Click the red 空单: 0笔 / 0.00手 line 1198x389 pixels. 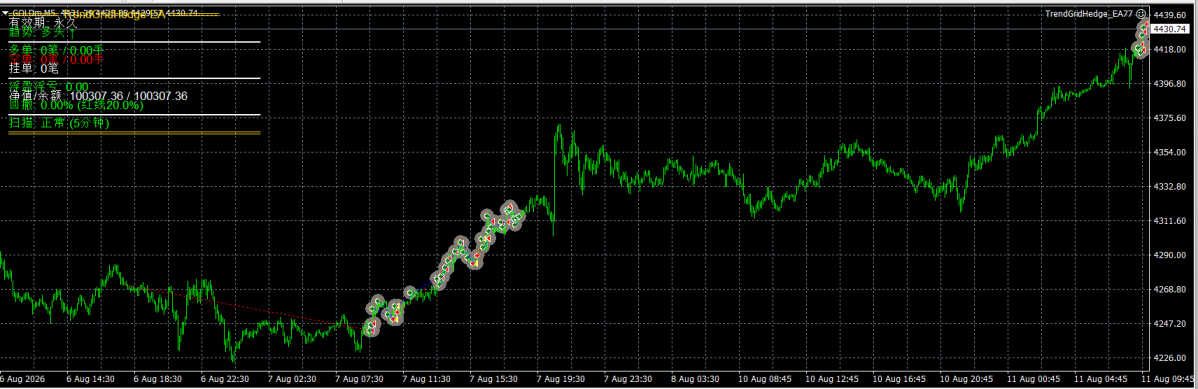[x=56, y=59]
